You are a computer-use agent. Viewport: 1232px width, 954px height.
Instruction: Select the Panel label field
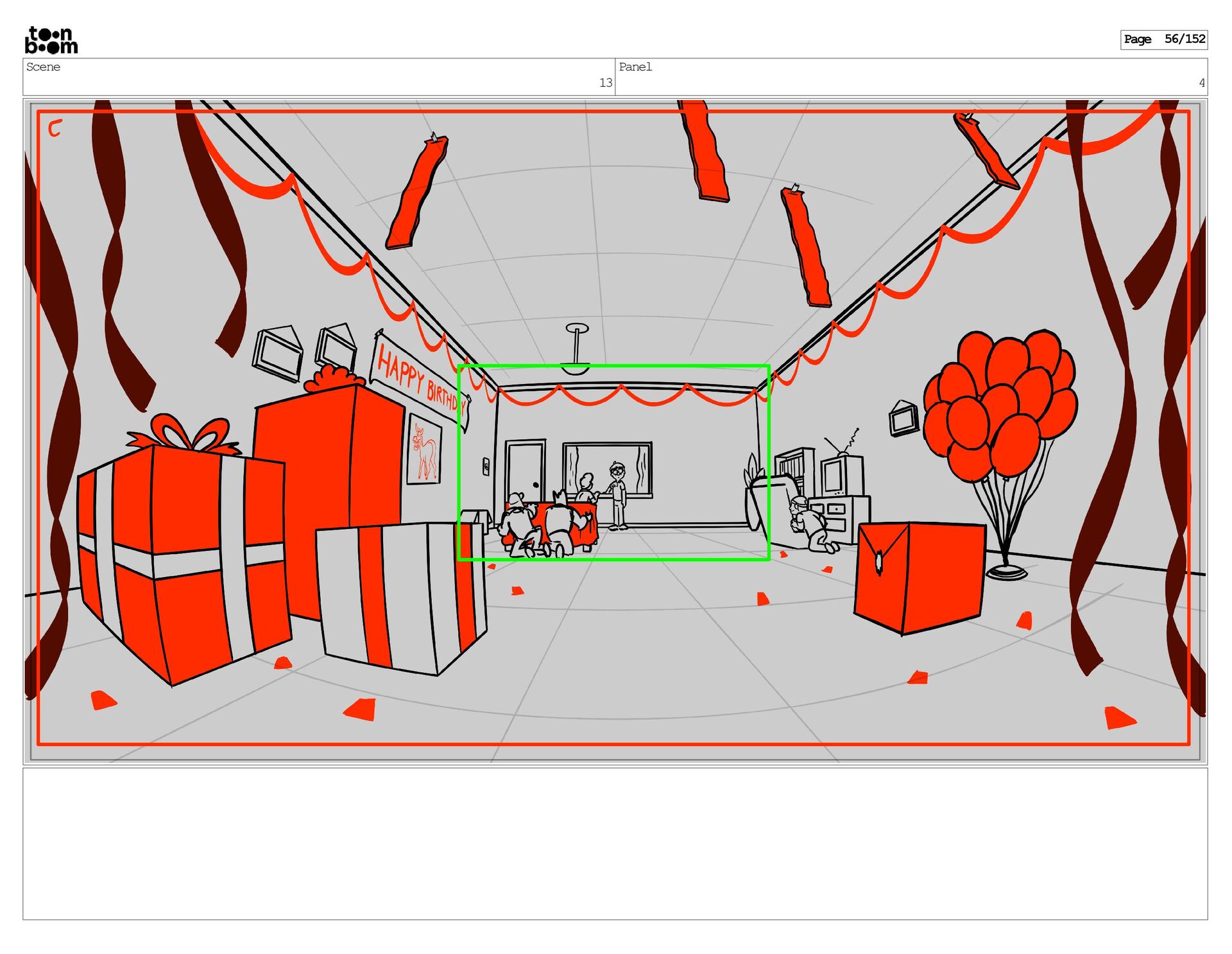[x=635, y=67]
